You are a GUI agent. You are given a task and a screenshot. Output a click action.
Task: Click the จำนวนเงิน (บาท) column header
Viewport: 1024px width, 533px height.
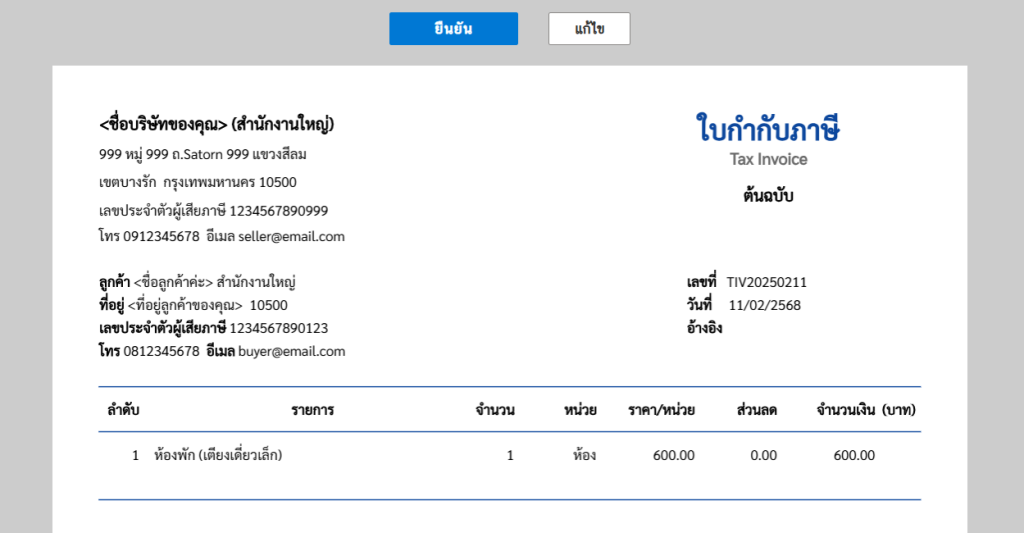coord(866,410)
